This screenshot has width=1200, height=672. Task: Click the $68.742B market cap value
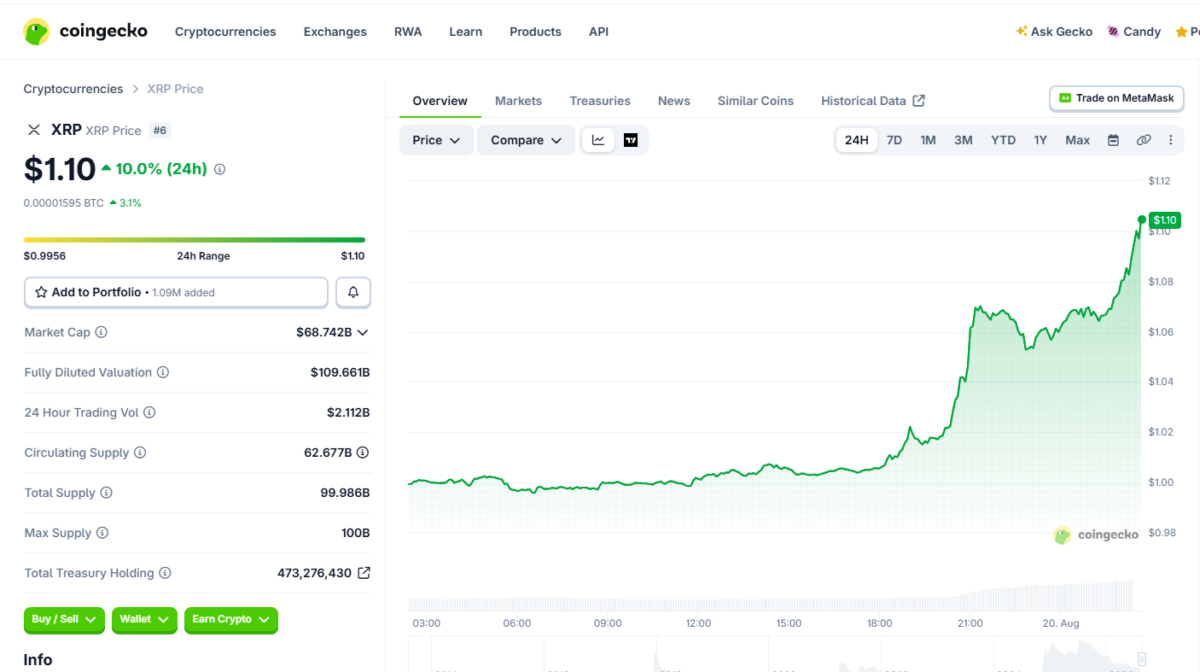[x=324, y=332]
